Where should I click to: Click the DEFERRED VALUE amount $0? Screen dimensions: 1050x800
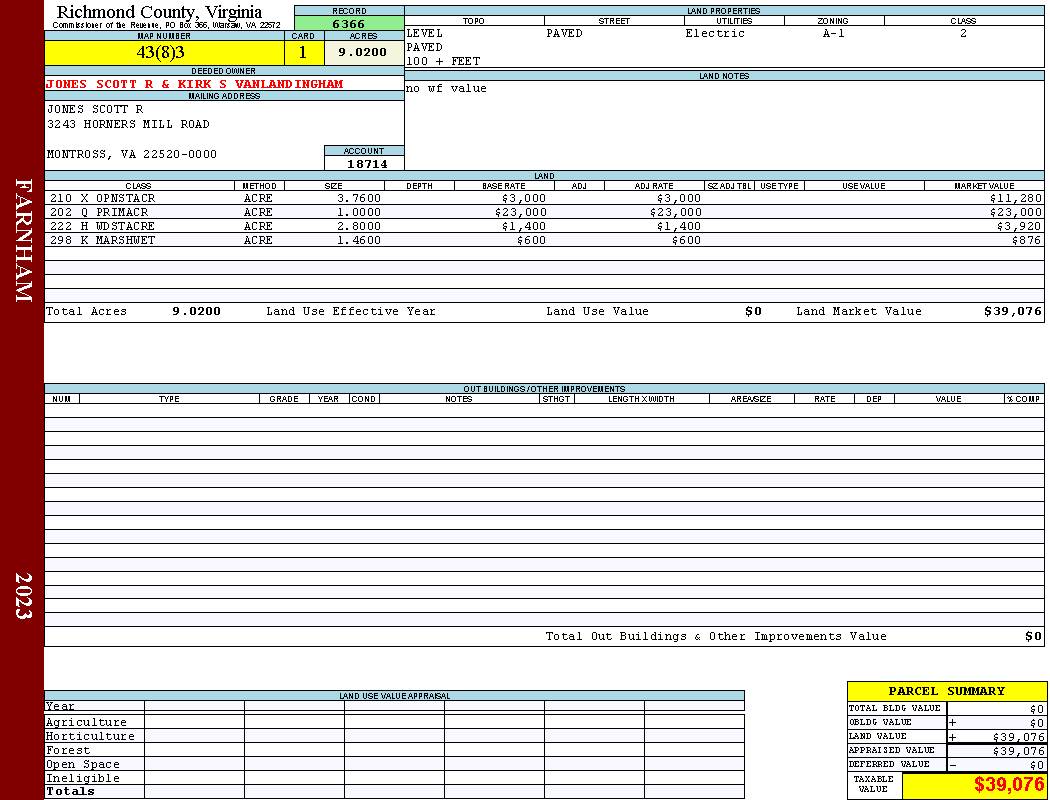coord(1037,765)
